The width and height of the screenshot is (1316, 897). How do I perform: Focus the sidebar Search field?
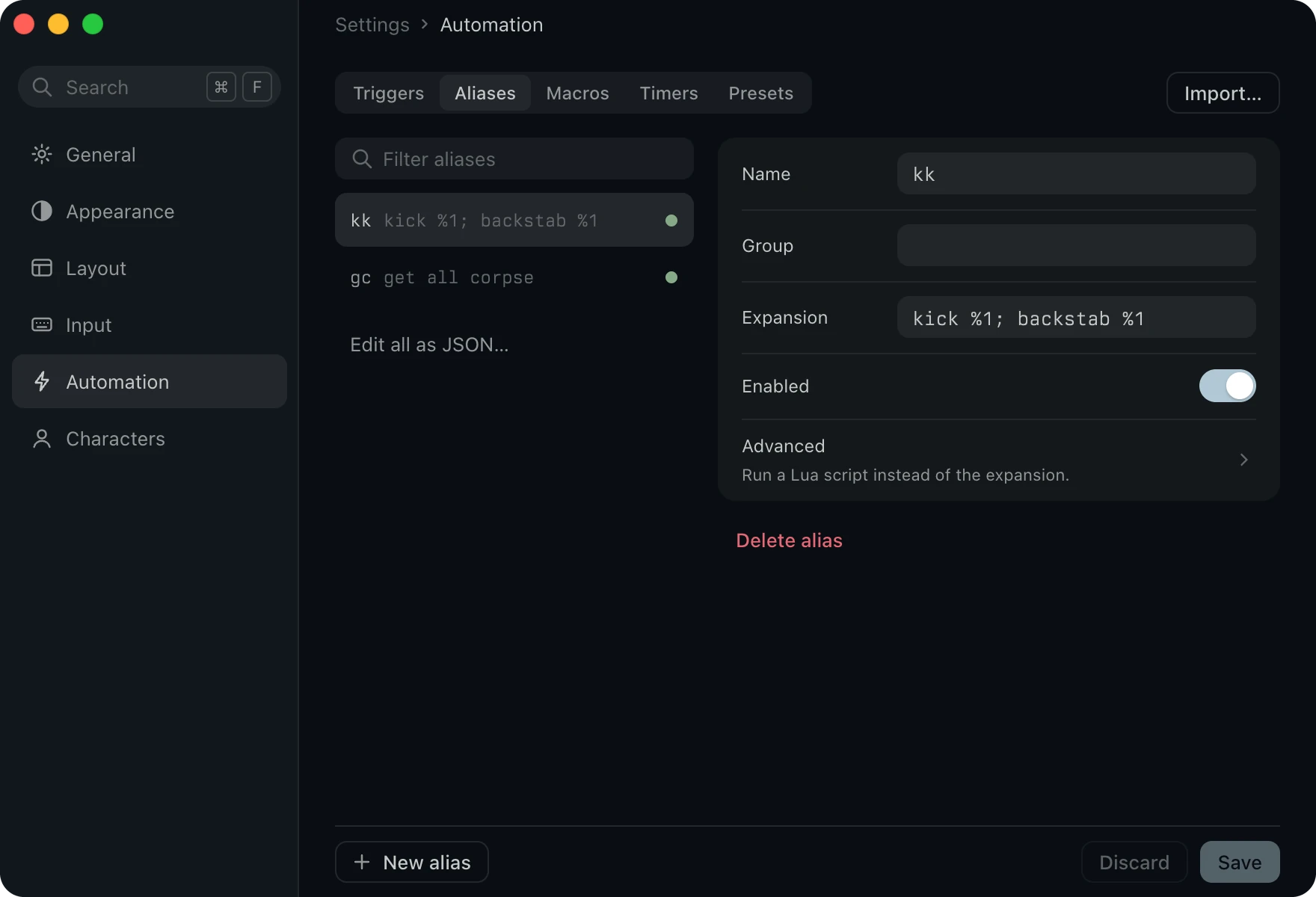150,87
